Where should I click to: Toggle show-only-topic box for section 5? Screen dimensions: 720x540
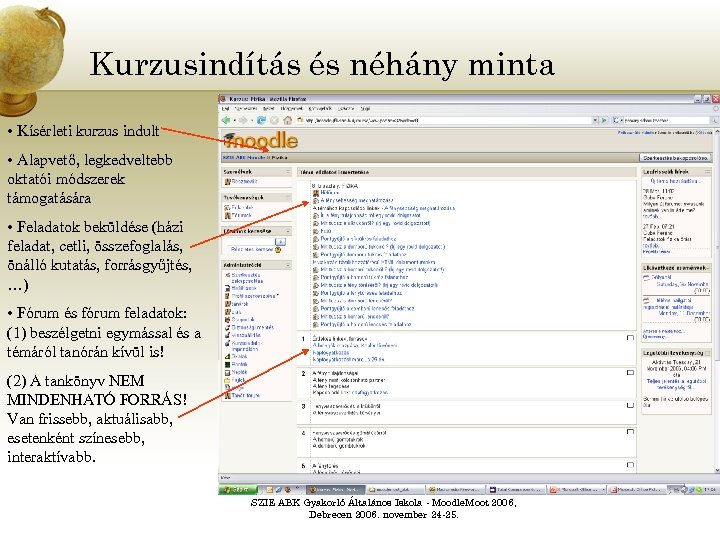pyautogui.click(x=630, y=465)
